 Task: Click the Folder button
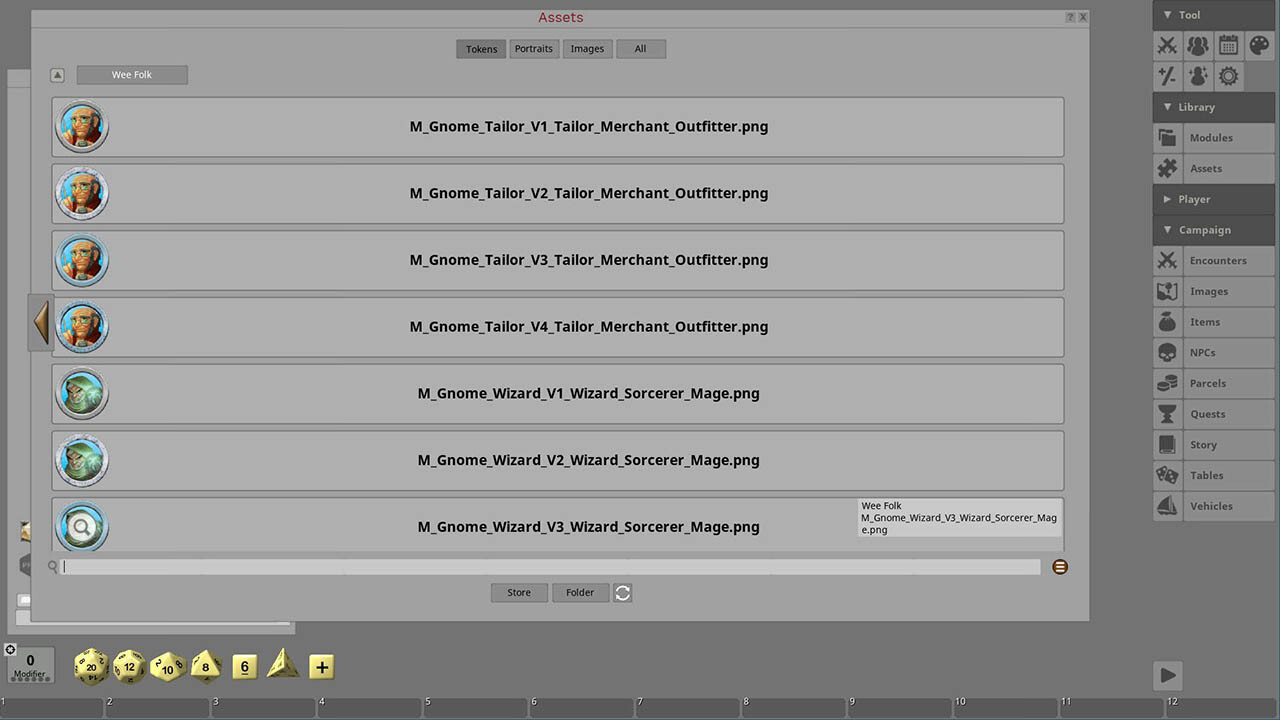click(x=580, y=593)
